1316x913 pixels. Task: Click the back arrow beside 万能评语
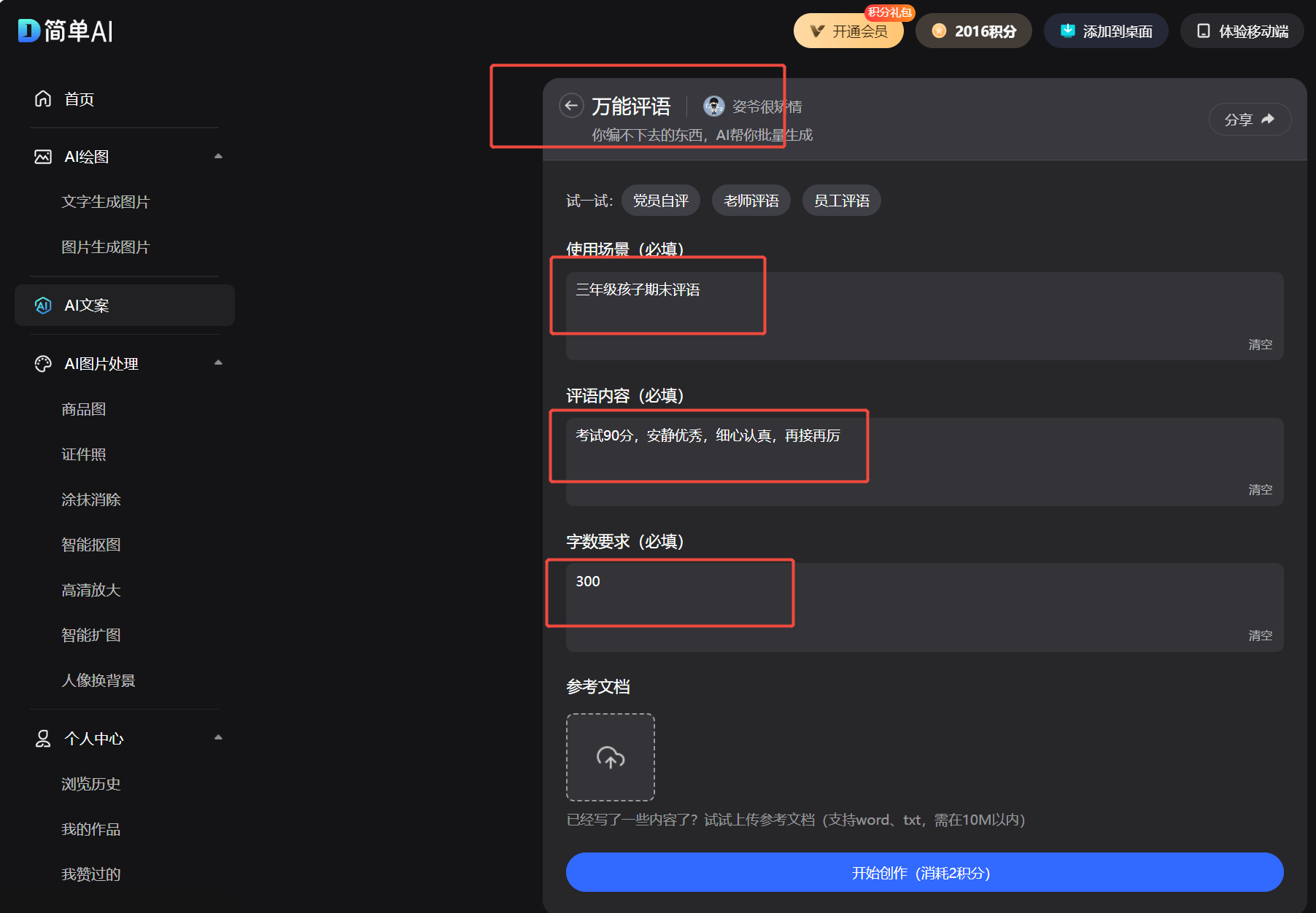tap(571, 106)
